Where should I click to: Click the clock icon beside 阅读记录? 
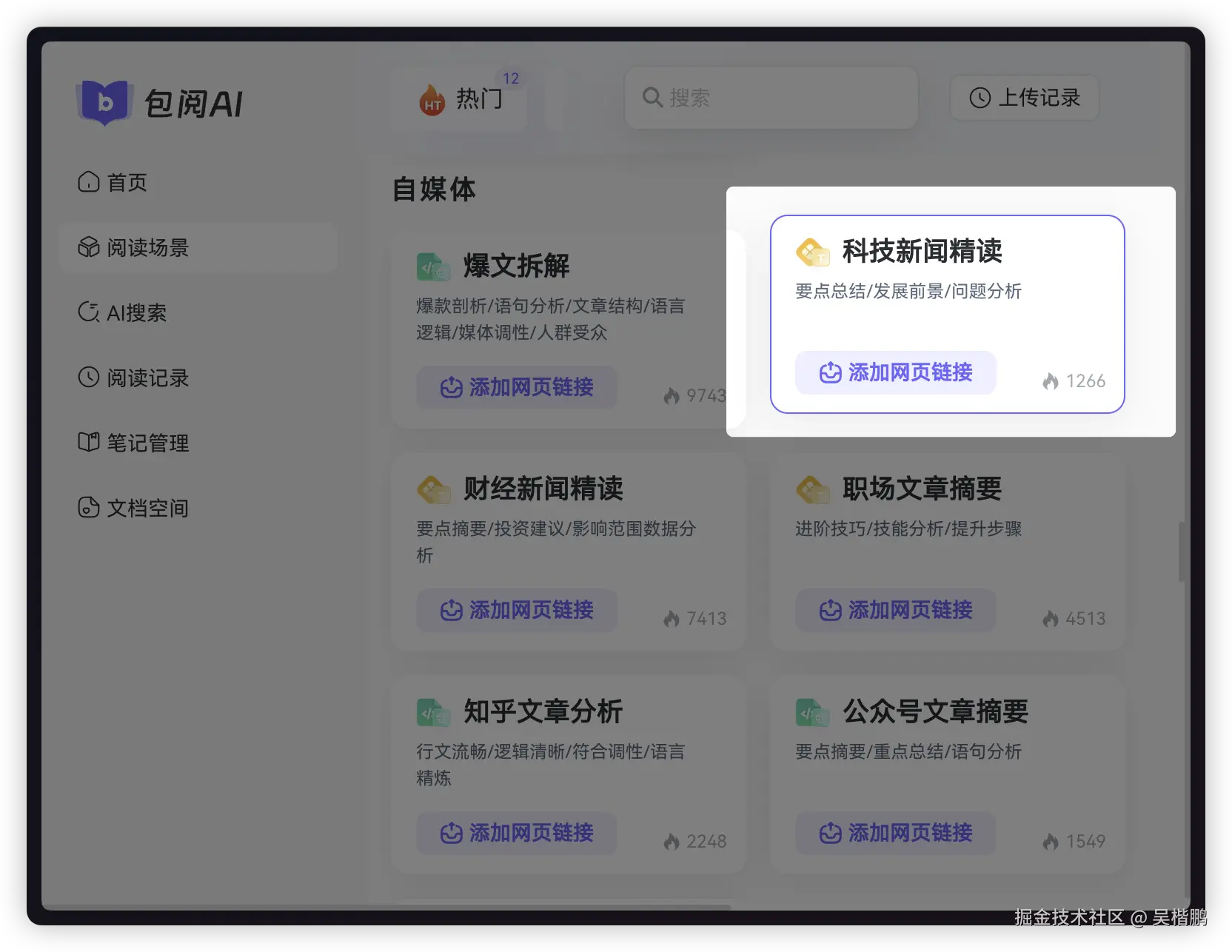(x=89, y=378)
